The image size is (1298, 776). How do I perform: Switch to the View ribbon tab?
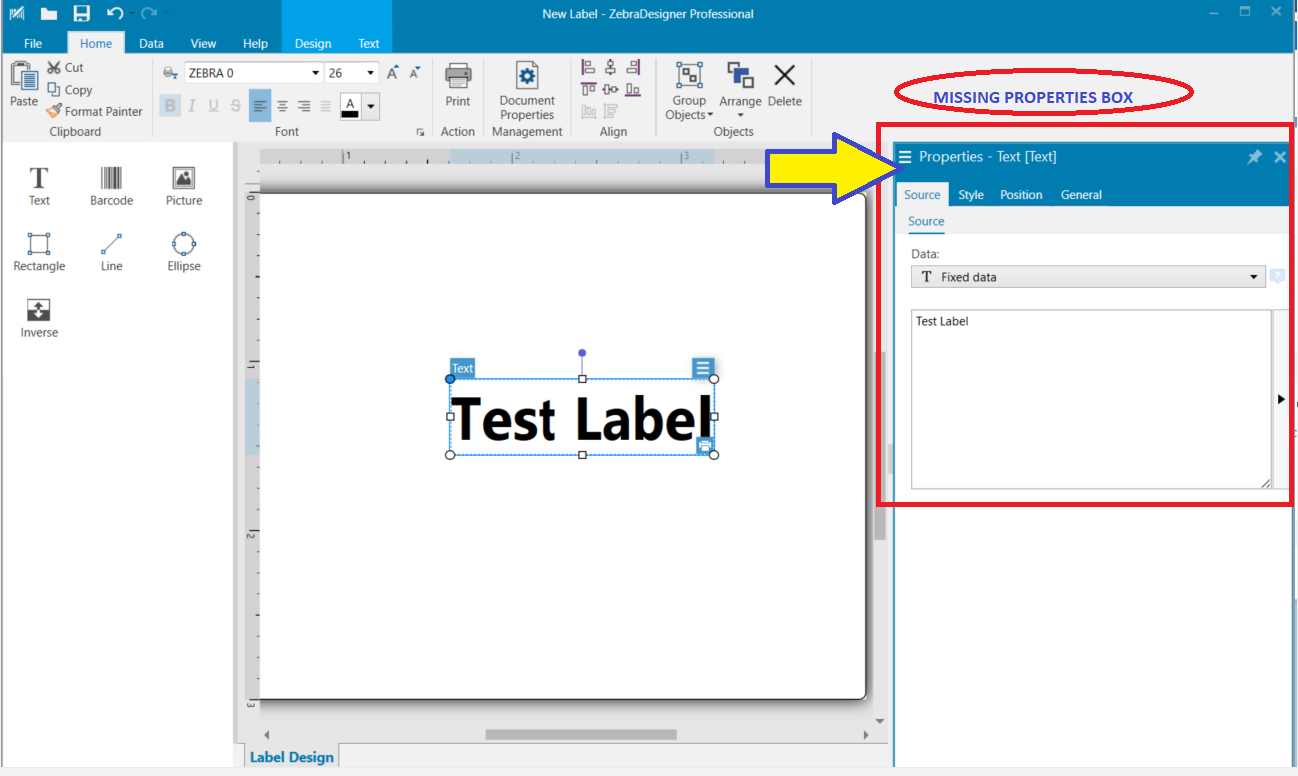pyautogui.click(x=203, y=43)
